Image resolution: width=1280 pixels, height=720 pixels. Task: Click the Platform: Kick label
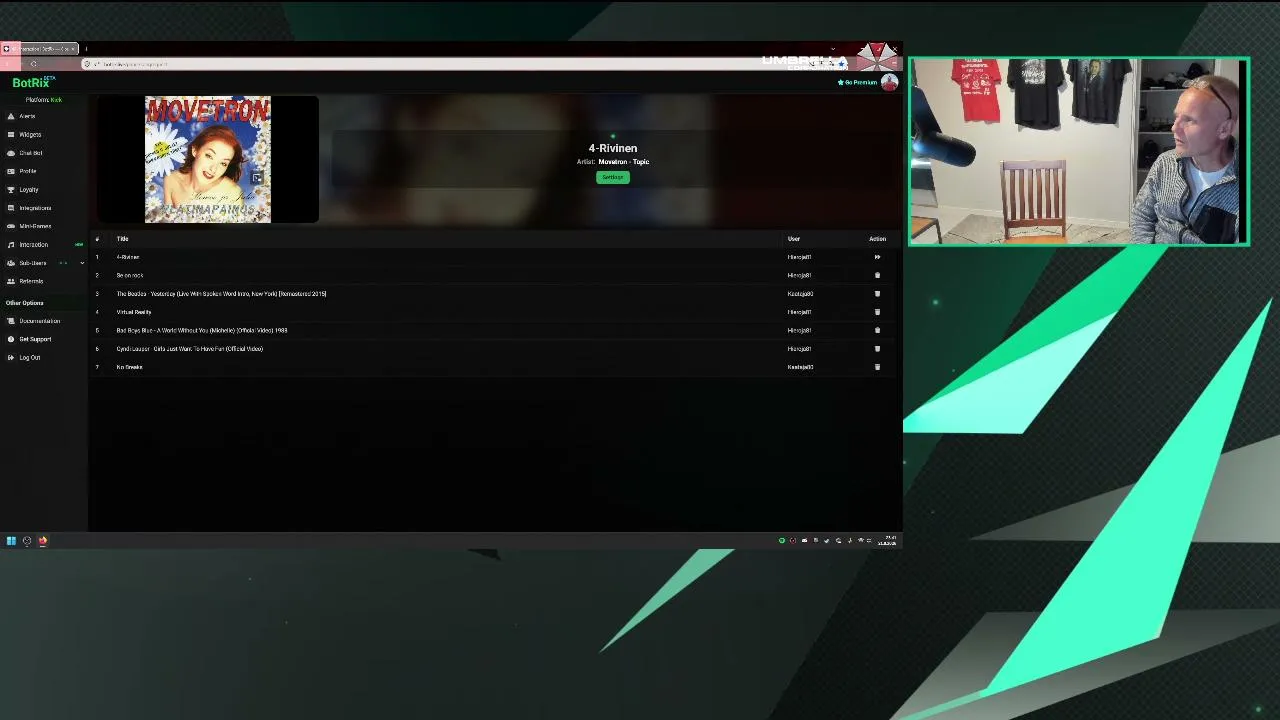(44, 100)
